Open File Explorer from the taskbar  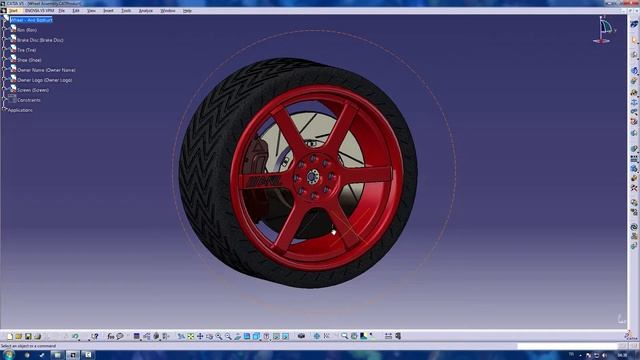pyautogui.click(x=58, y=355)
